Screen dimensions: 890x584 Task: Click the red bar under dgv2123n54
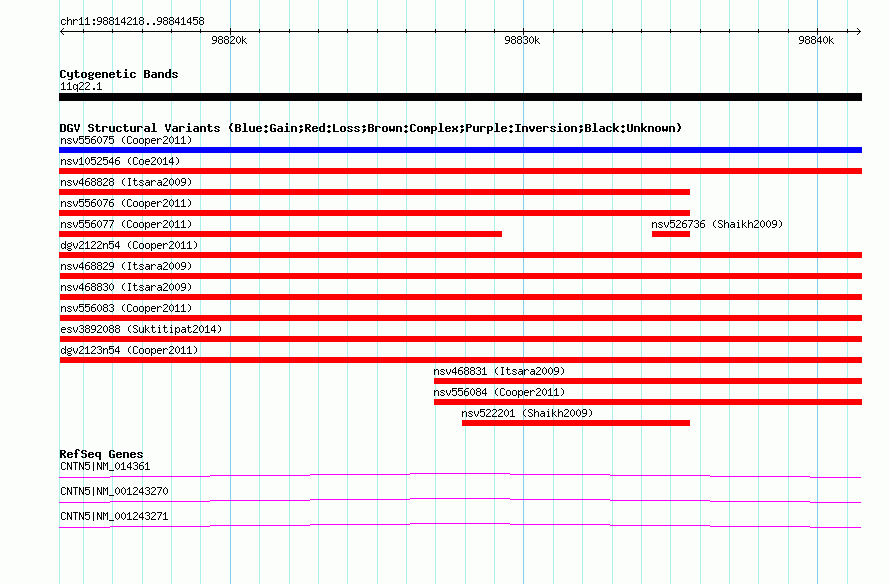(460, 360)
